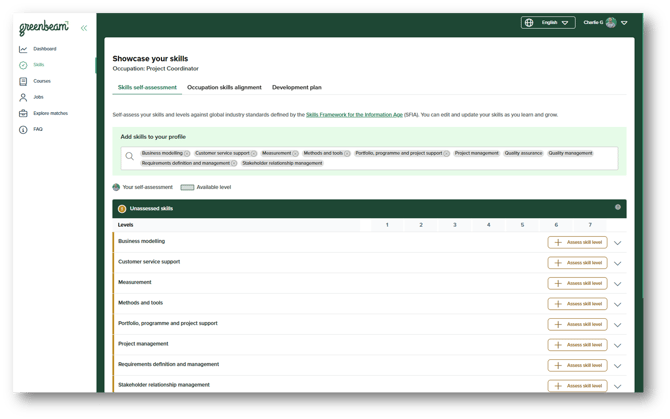Collapse the sidebar with double-chevron icon

point(83,28)
